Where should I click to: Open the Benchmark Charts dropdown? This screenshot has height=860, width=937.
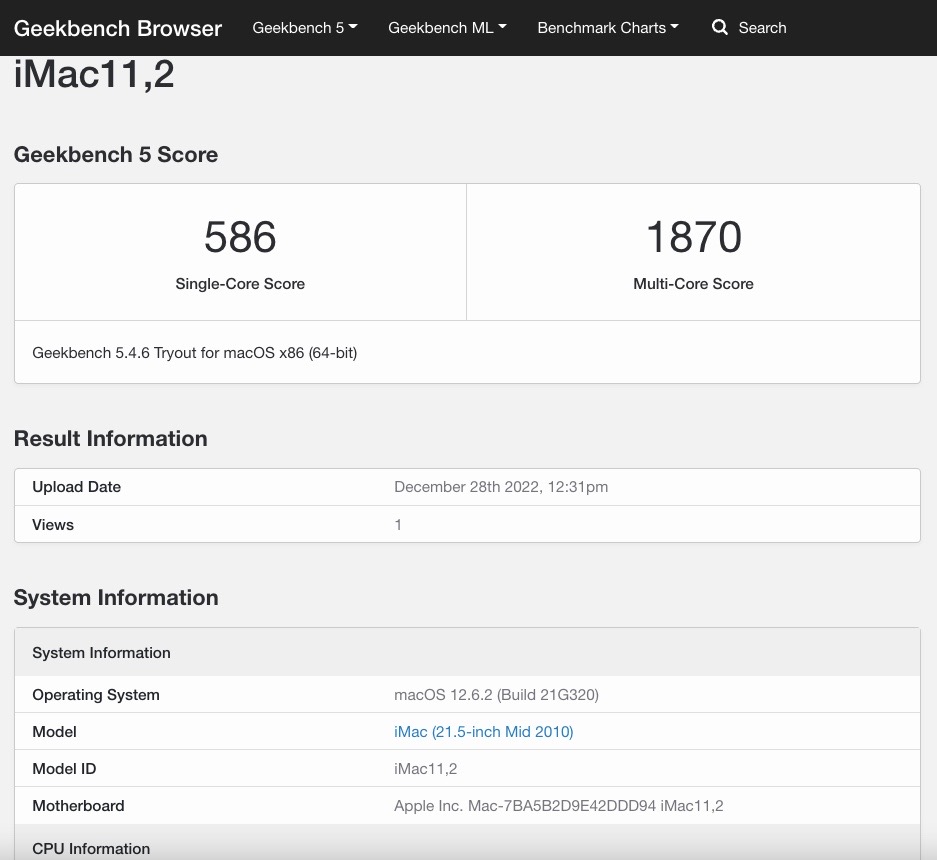608,27
